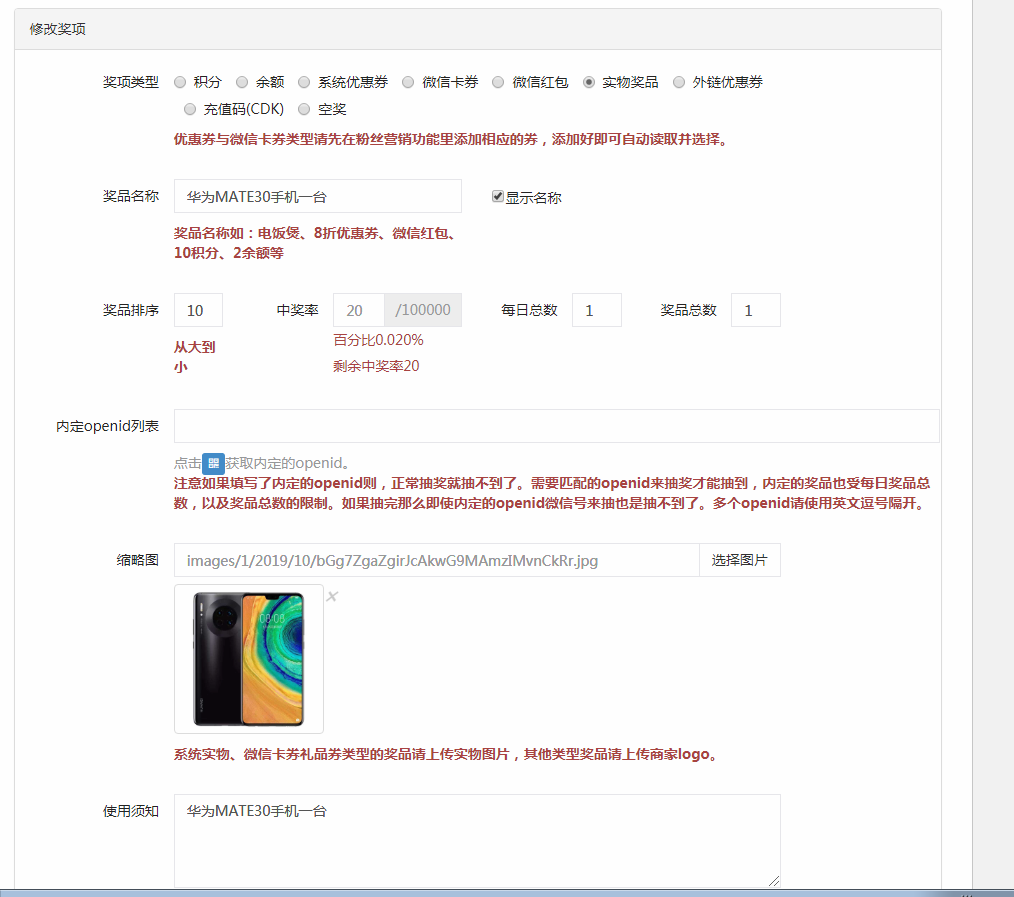Viewport: 1014px width, 897px height.
Task: Click the 剩余中奖率20 text
Action: pyautogui.click(x=376, y=366)
